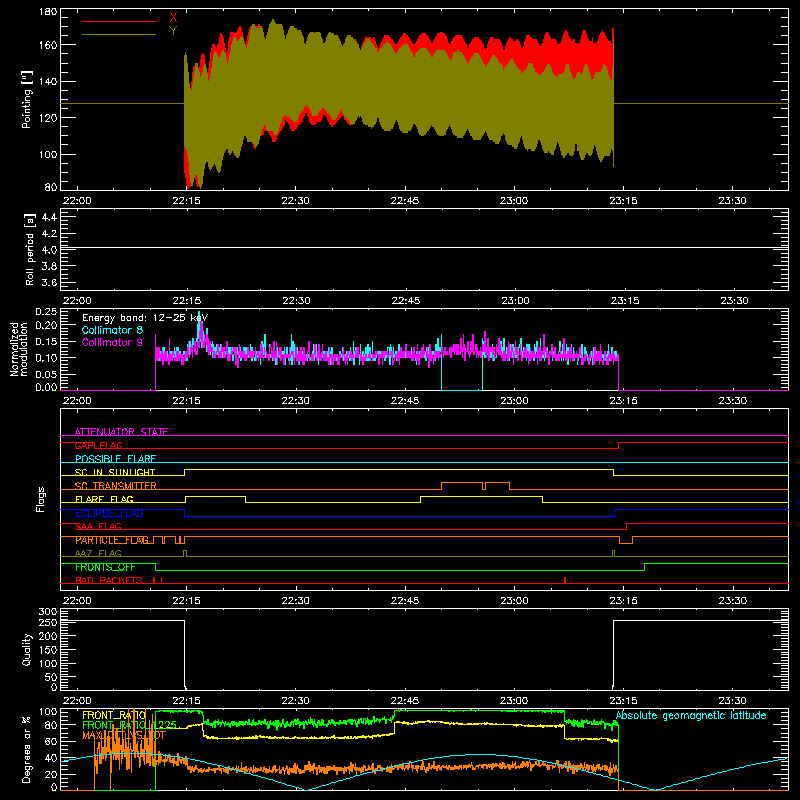The height and width of the screenshot is (800, 800).
Task: Select the yellow 'FRONT_RATIO' legend label
Action: pyautogui.click(x=114, y=715)
